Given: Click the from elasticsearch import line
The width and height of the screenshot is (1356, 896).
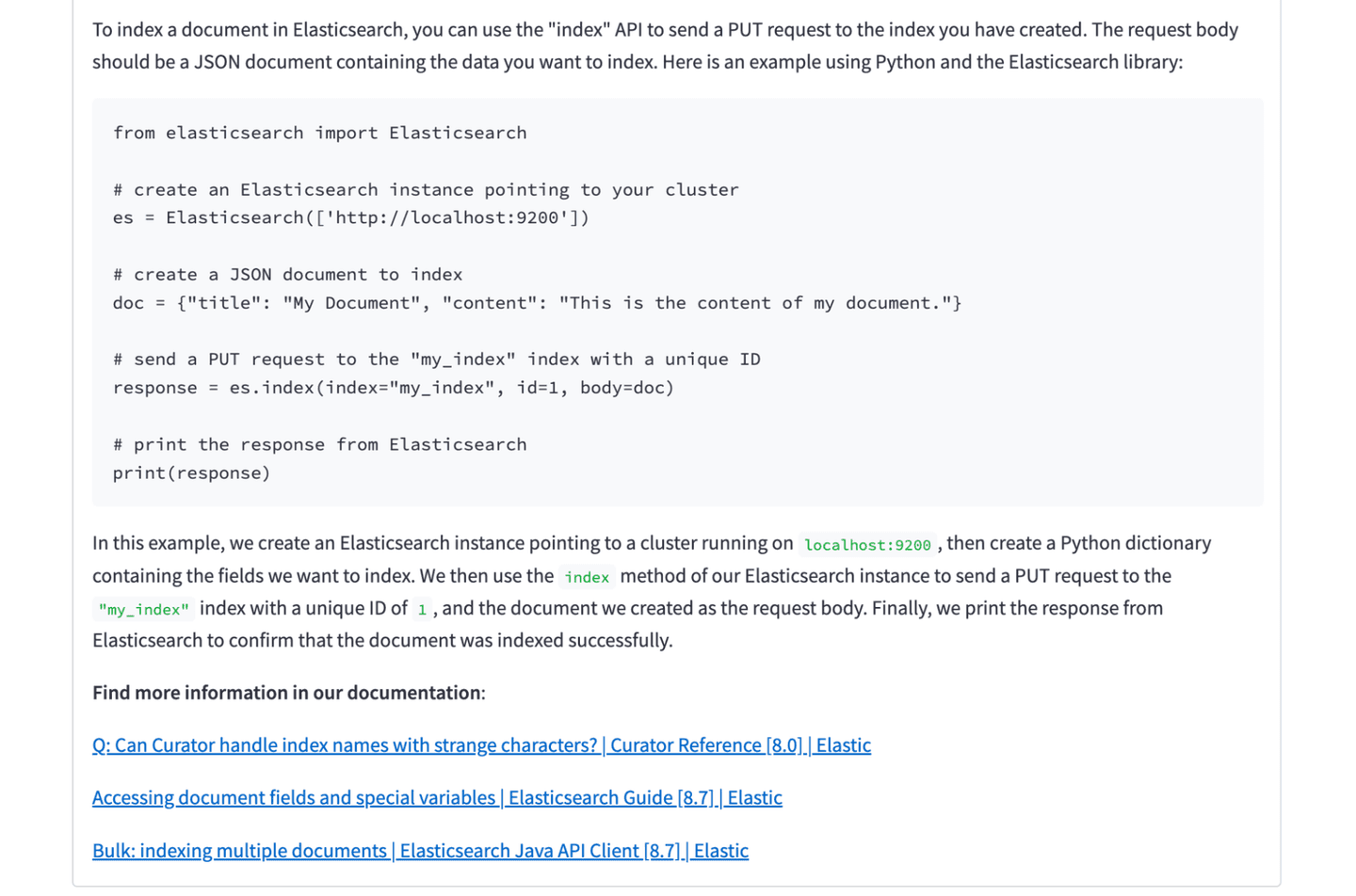Looking at the screenshot, I should (319, 133).
